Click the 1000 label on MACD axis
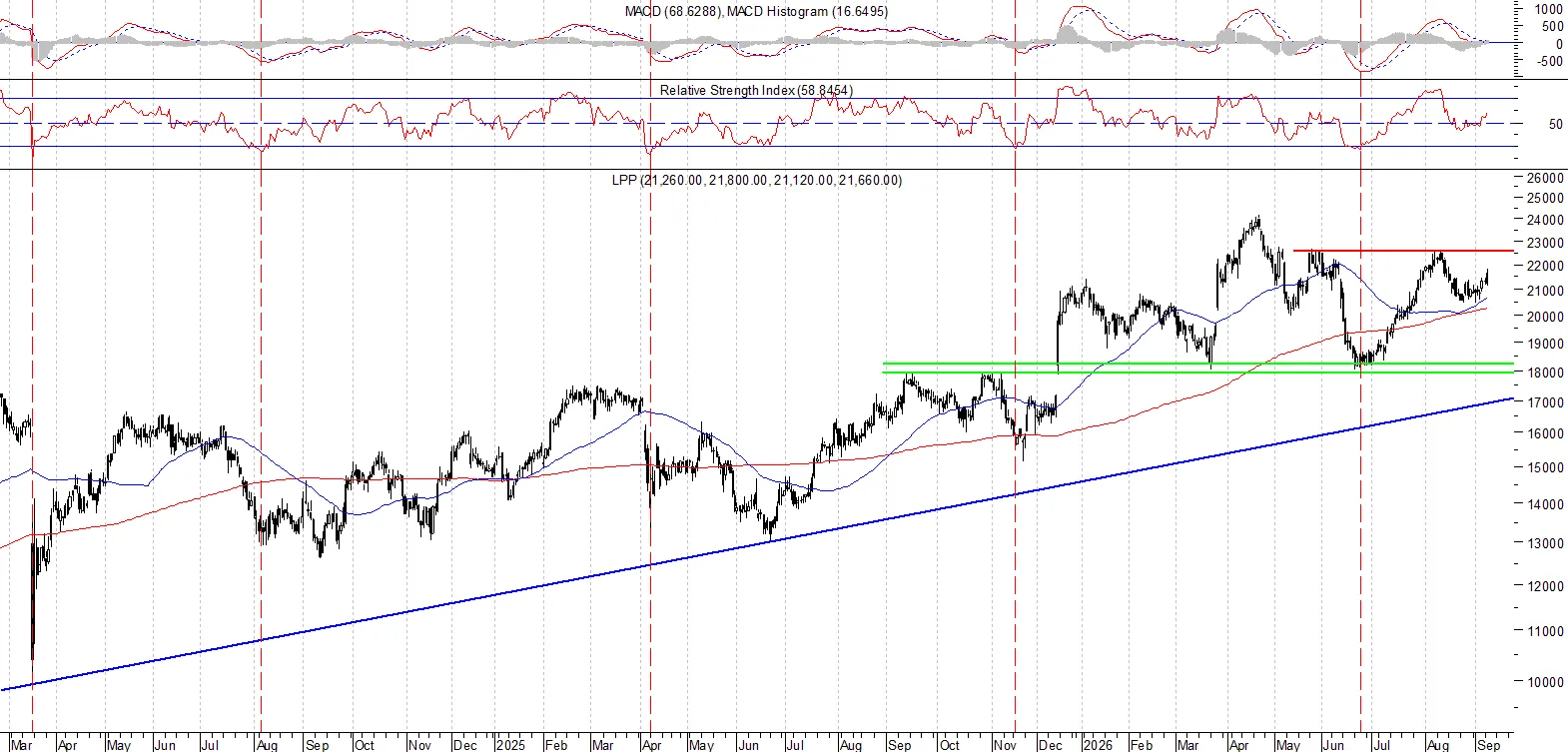This screenshot has width=1568, height=752. (x=1549, y=9)
